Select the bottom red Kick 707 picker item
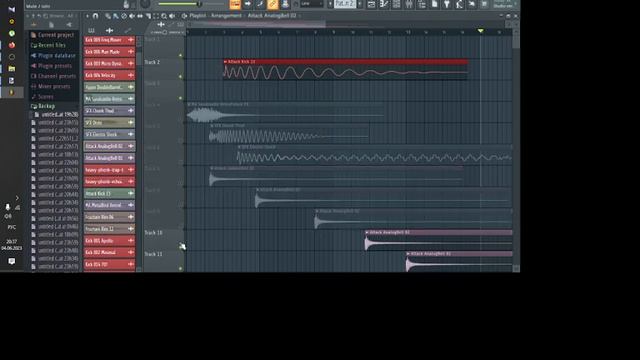This screenshot has width=640, height=360. 109,264
